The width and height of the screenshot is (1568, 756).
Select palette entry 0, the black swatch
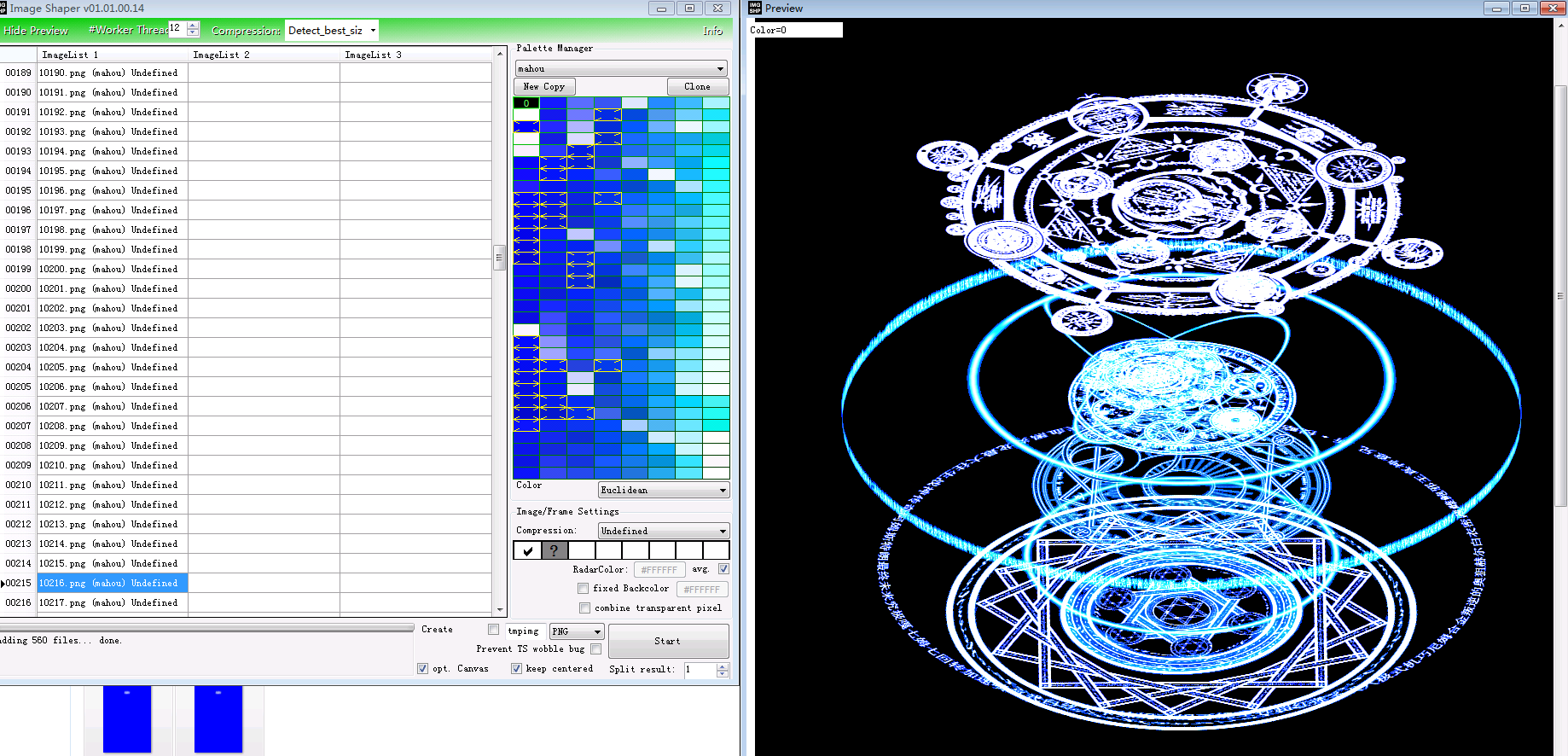coord(526,103)
